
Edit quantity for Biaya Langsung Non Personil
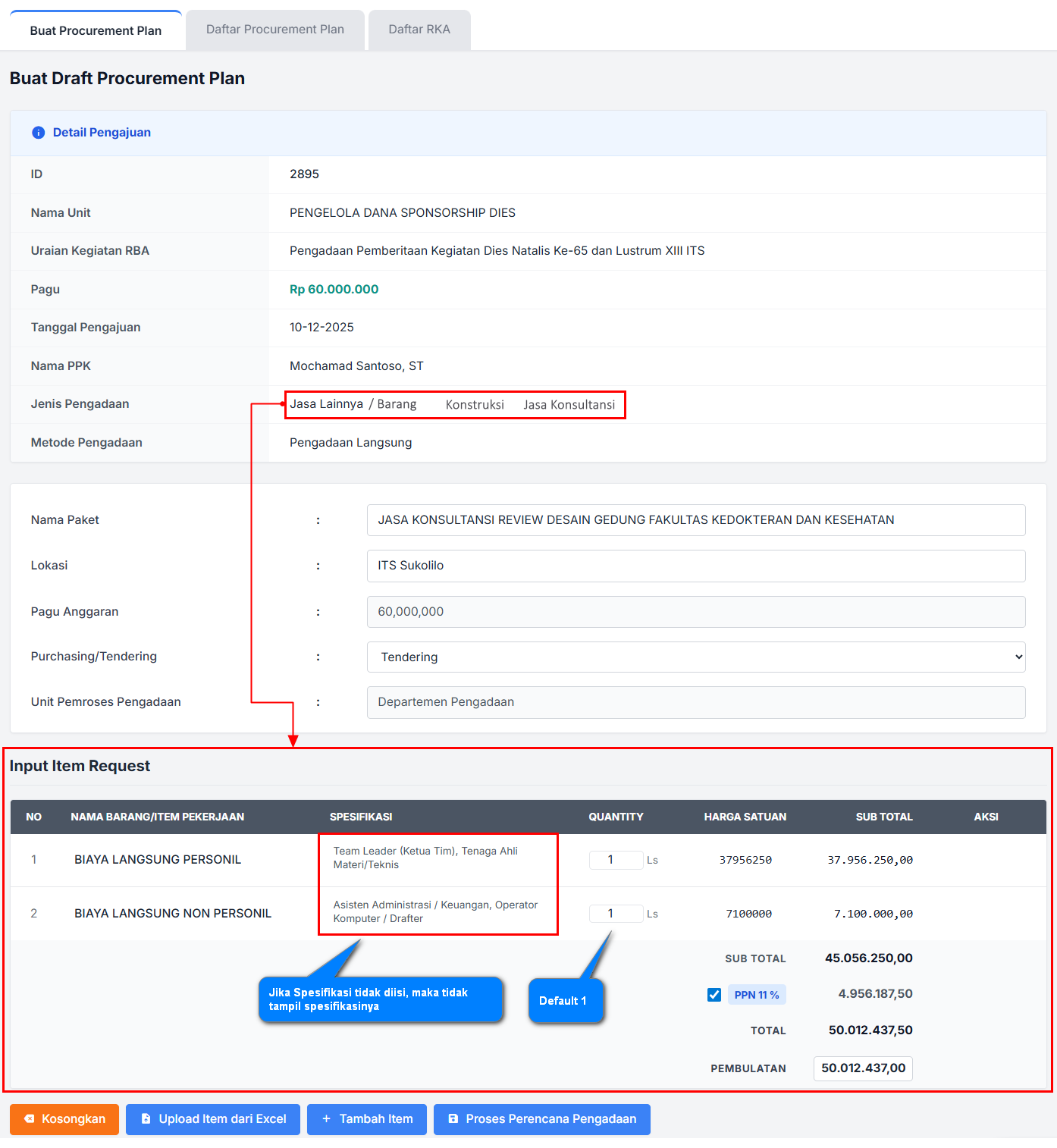pos(615,914)
